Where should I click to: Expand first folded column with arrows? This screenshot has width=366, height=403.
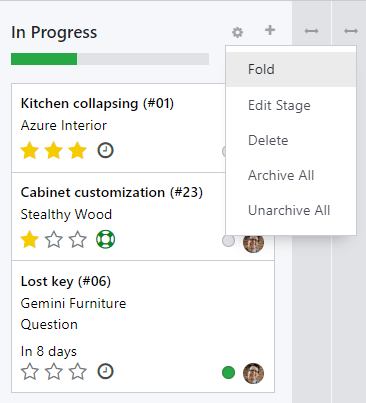pos(311,31)
